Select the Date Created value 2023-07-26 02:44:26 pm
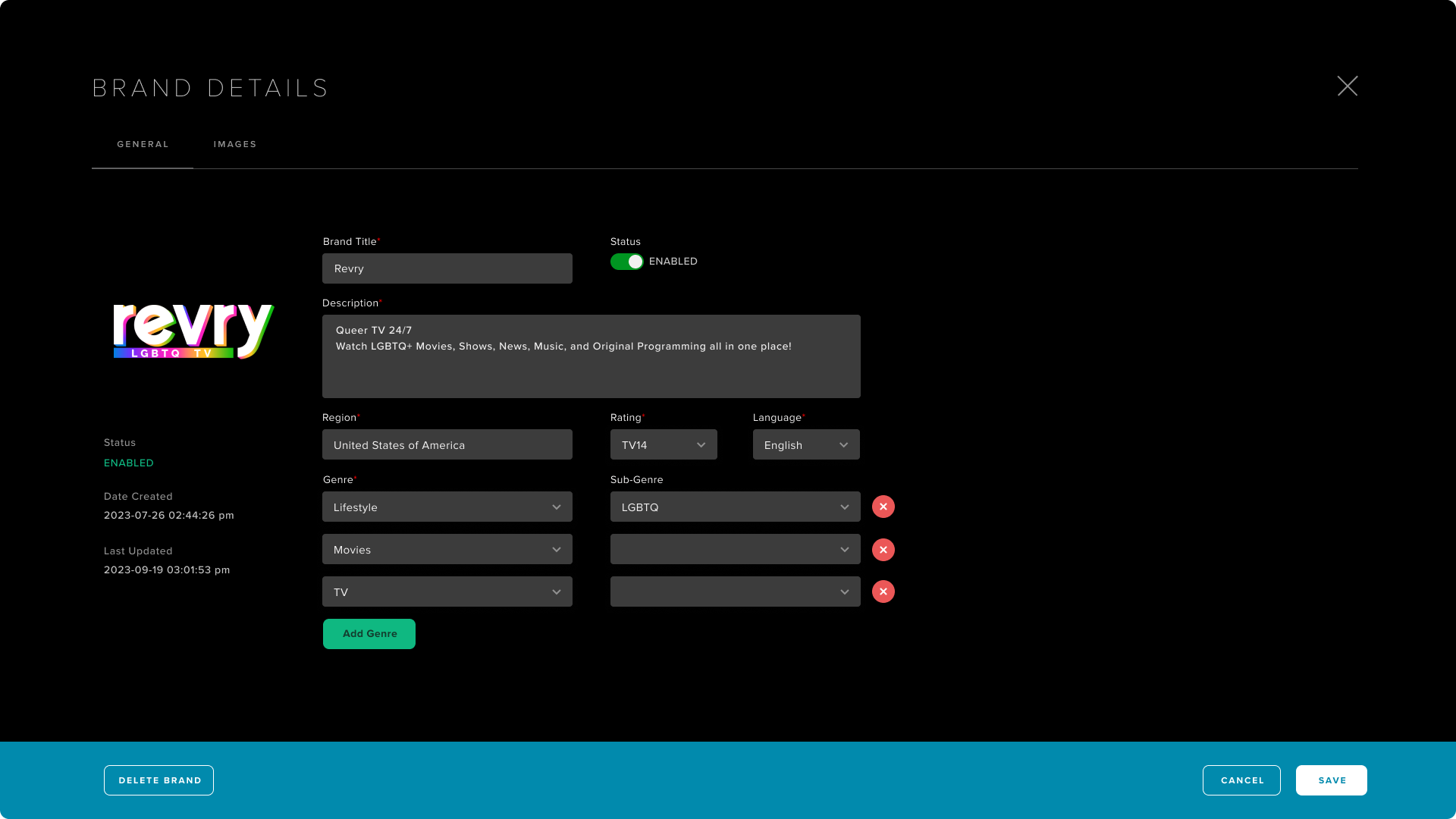This screenshot has width=1456, height=819. point(169,516)
